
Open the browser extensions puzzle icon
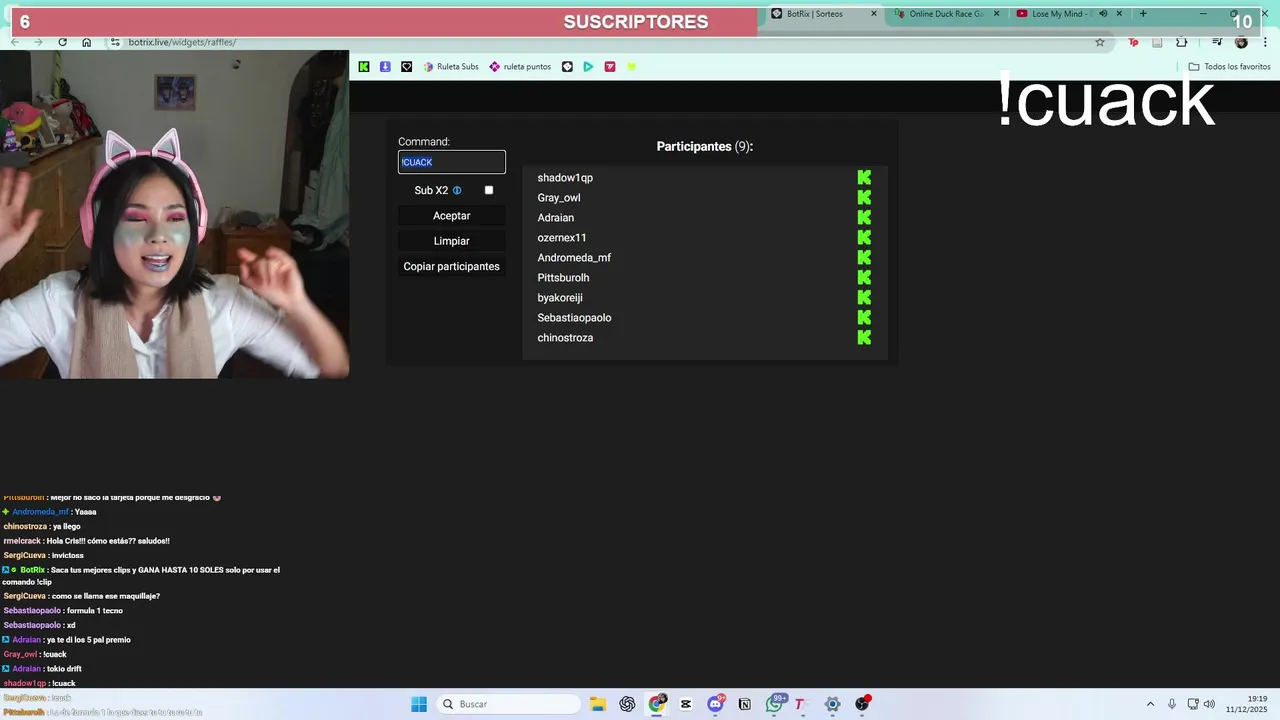pos(1182,42)
